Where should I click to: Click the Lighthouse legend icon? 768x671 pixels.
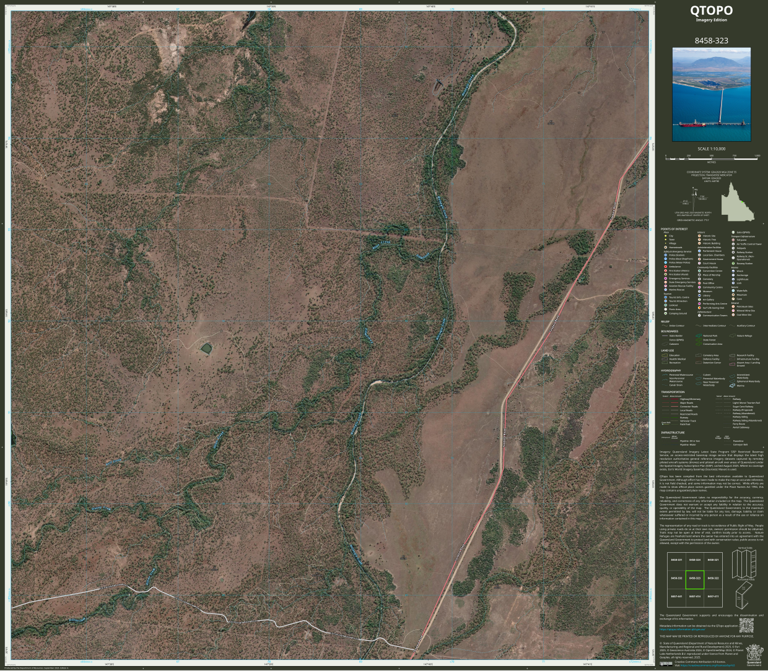[733, 279]
